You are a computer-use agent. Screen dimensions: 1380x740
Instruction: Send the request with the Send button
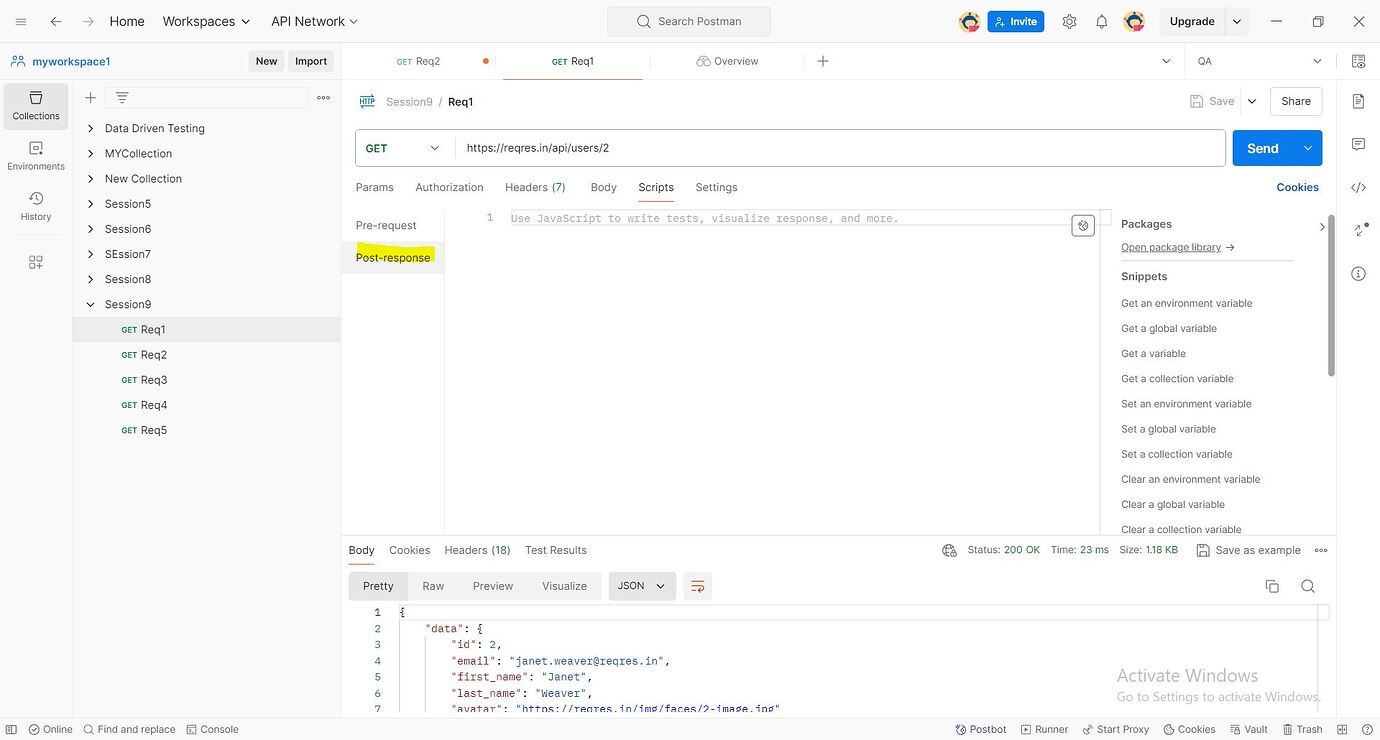pos(1263,148)
